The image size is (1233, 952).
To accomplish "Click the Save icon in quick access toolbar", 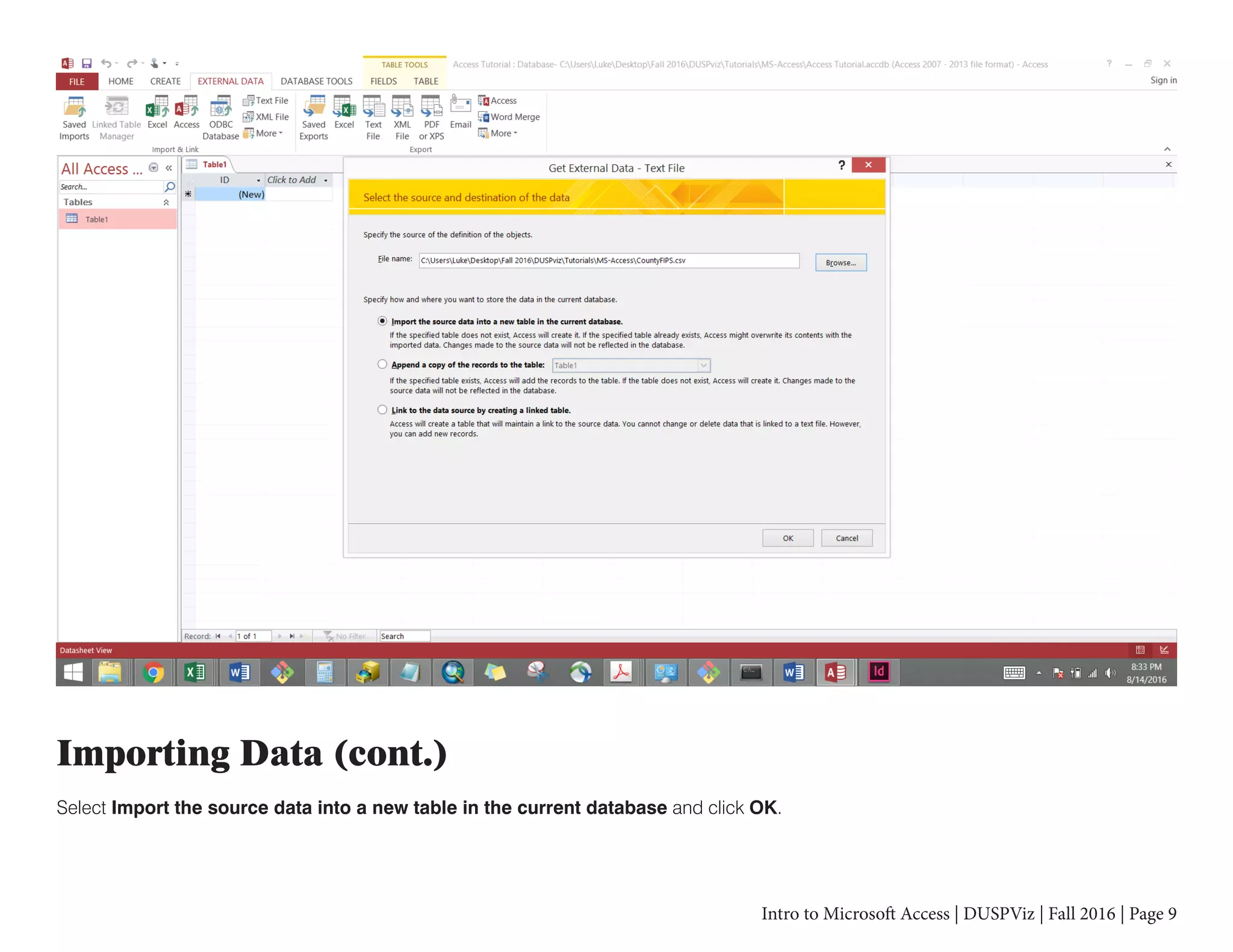I will click(x=87, y=63).
